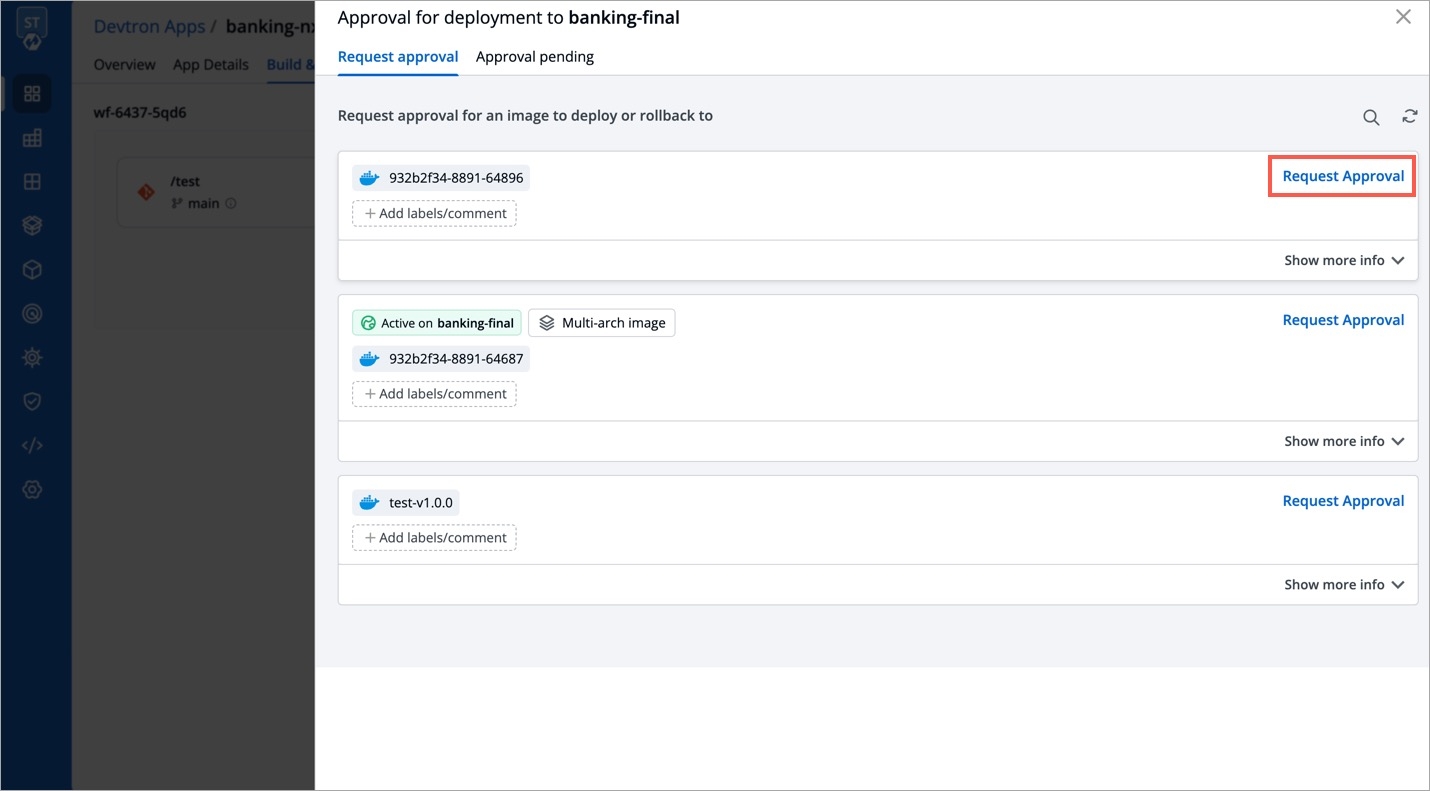
Task: Request Approval for test-v1.0.0 image
Action: [x=1342, y=501]
